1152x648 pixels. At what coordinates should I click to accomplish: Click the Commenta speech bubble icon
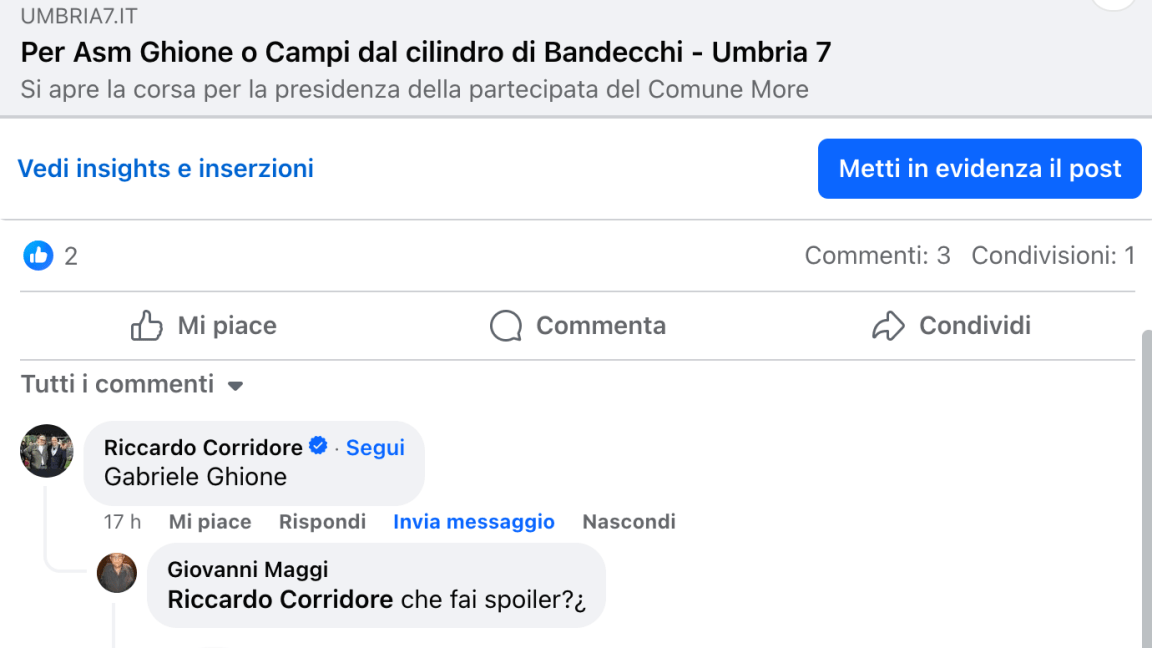coord(506,326)
